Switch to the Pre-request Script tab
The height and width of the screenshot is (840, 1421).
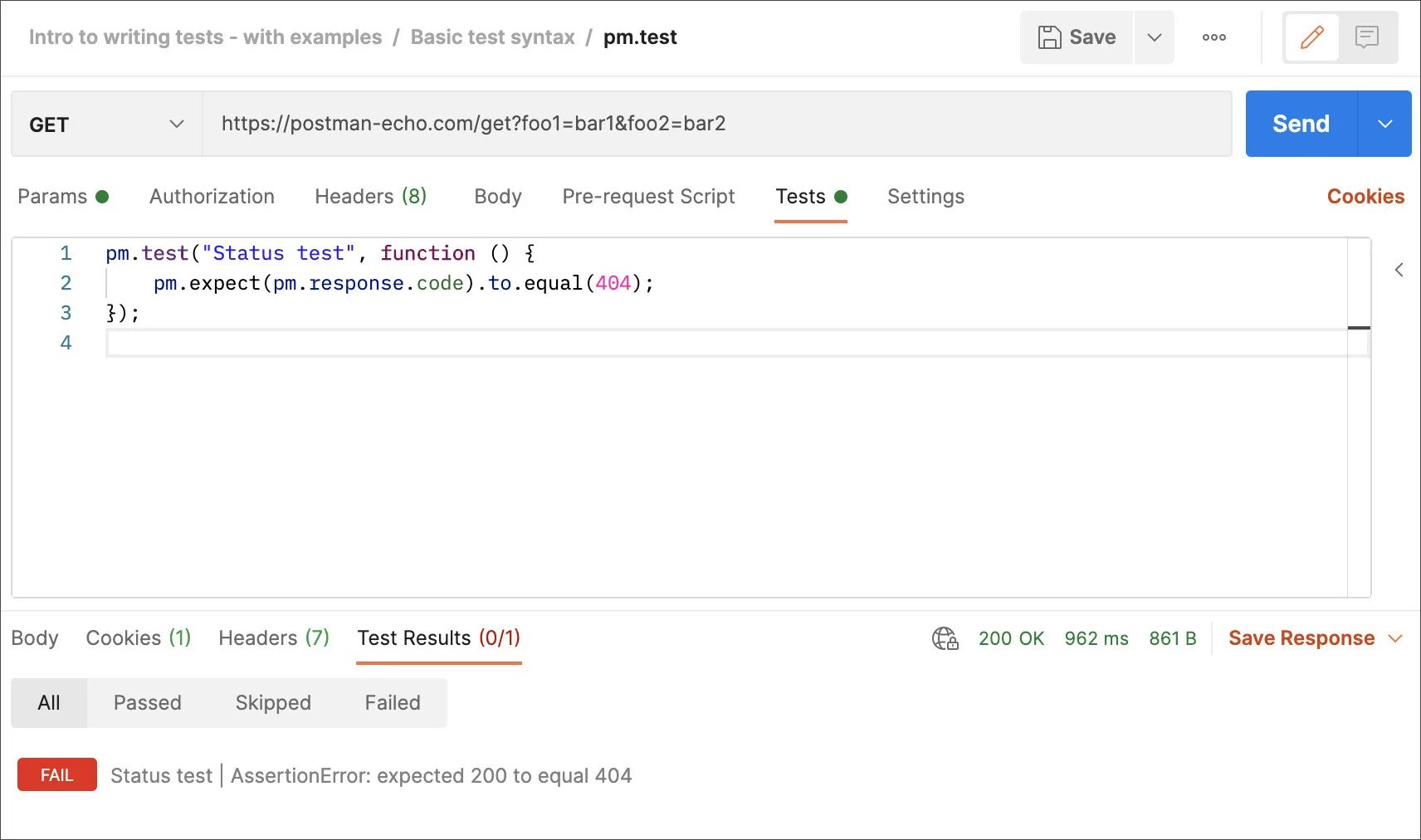[x=648, y=197]
